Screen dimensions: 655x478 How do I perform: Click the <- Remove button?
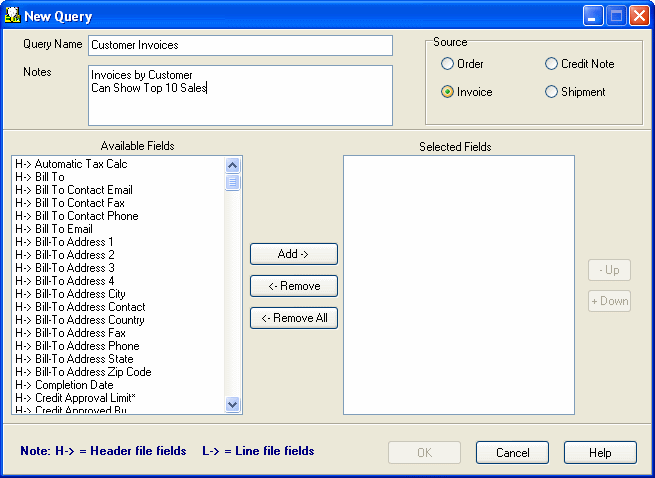tap(293, 286)
